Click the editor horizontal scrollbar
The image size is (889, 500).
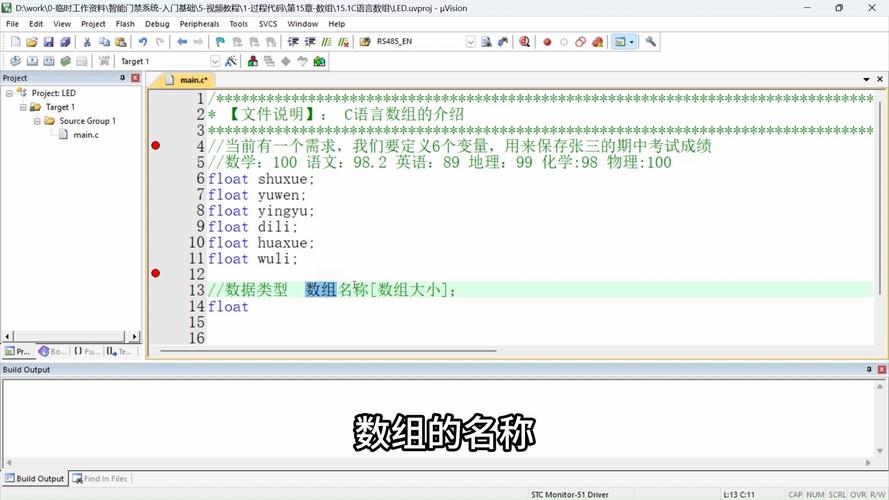(328, 350)
